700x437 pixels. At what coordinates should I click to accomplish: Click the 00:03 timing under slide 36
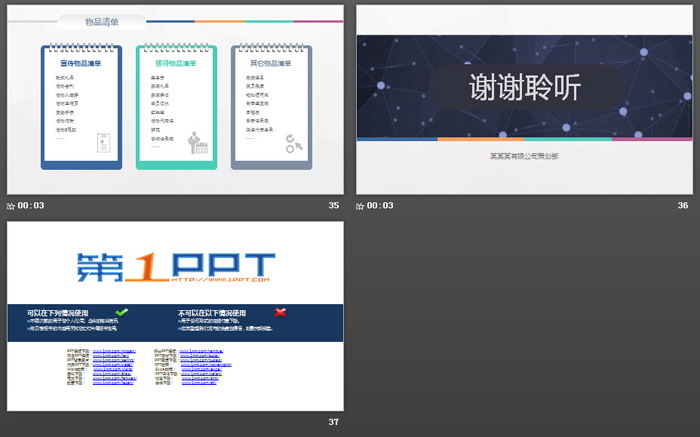(380, 206)
